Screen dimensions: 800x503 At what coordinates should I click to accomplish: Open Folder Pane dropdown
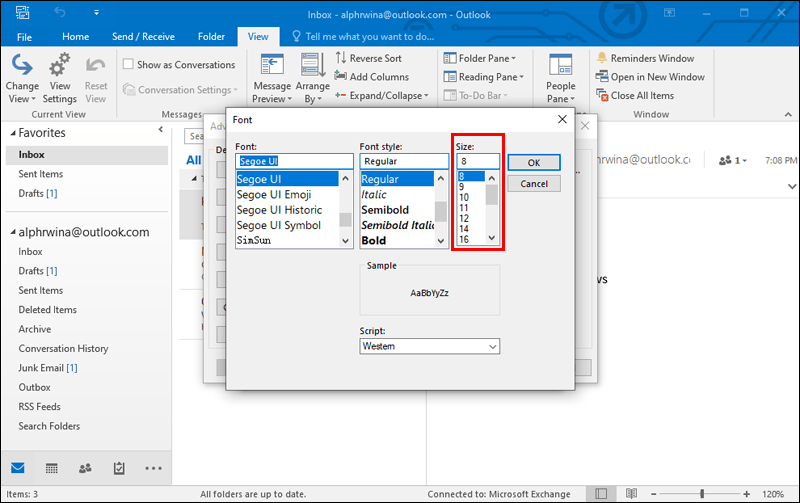pyautogui.click(x=480, y=58)
